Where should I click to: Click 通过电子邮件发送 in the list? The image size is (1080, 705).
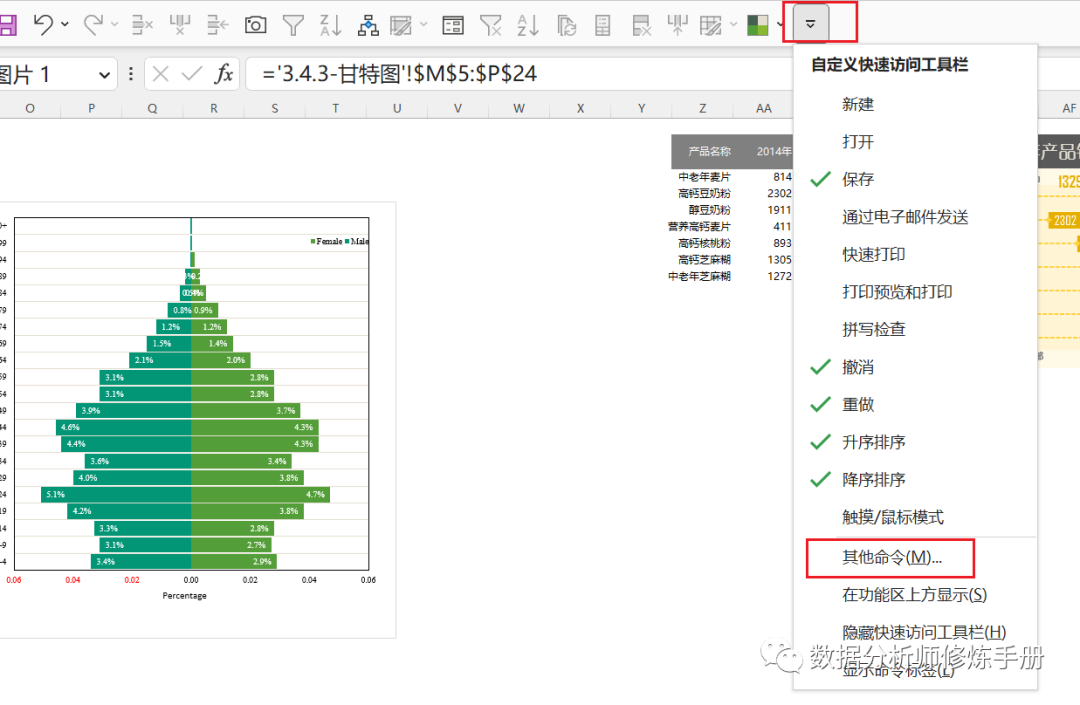[x=905, y=217]
